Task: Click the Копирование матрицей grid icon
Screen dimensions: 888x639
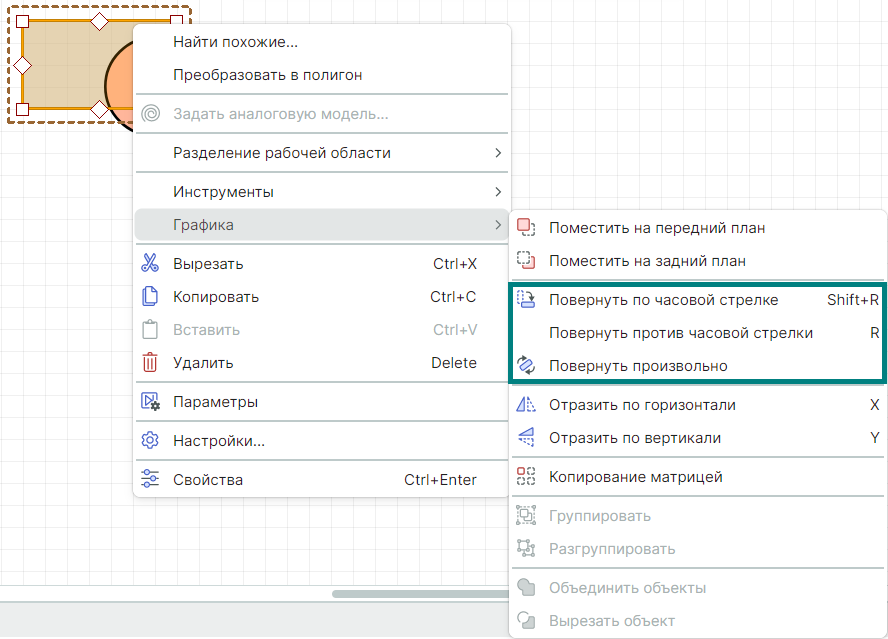Action: click(x=526, y=477)
